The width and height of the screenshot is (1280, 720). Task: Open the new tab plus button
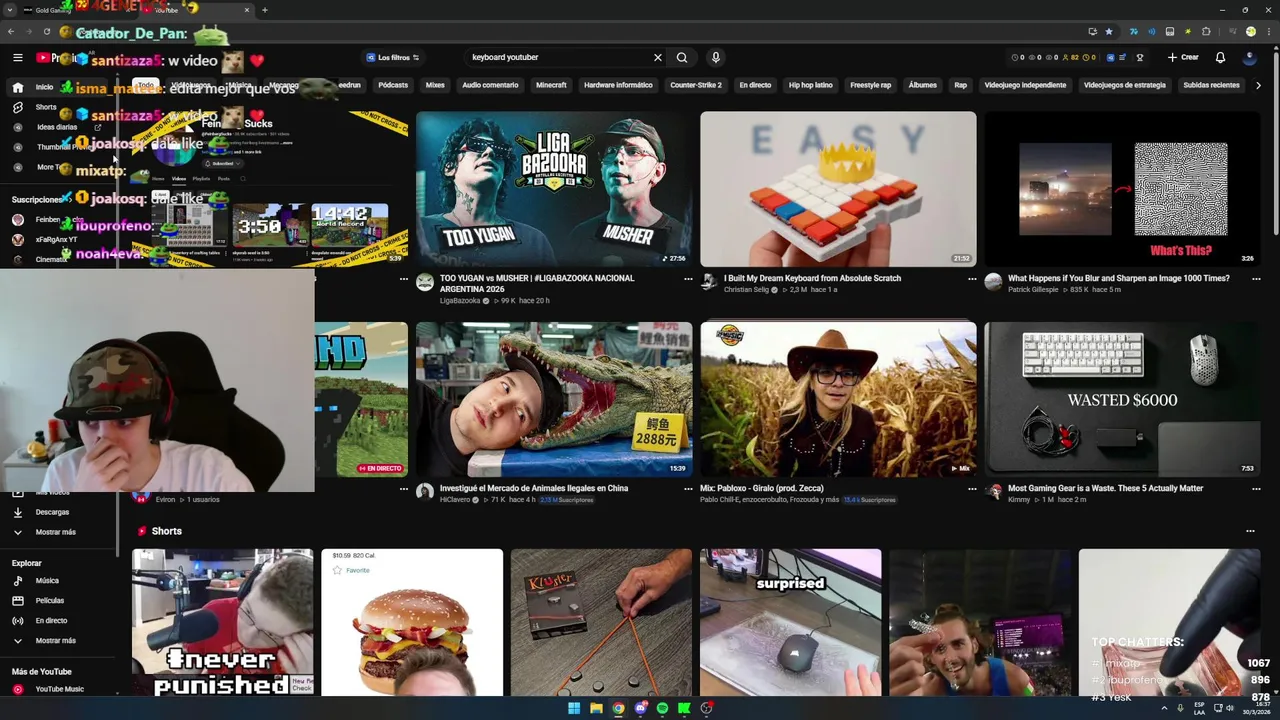point(264,10)
